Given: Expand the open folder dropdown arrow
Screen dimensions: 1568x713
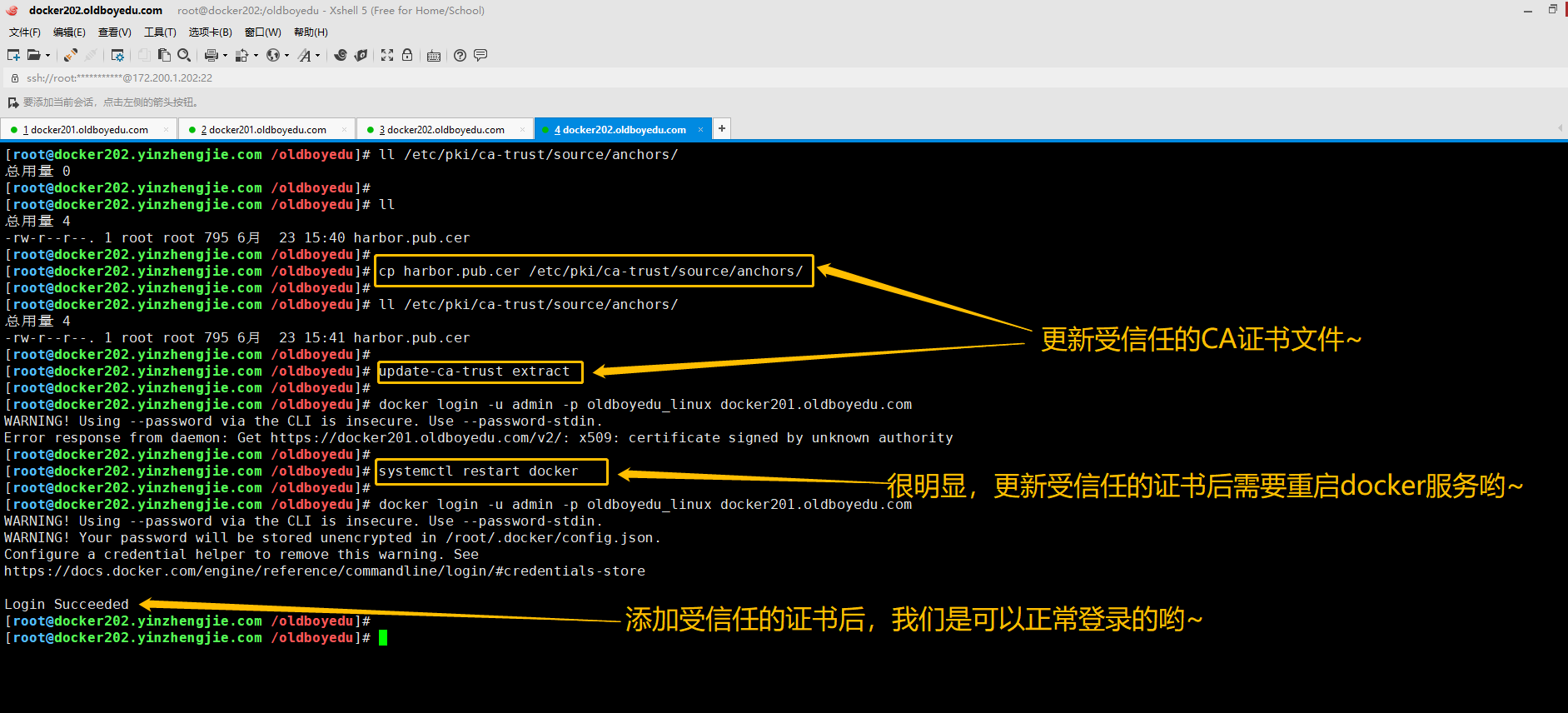Looking at the screenshot, I should point(47,56).
